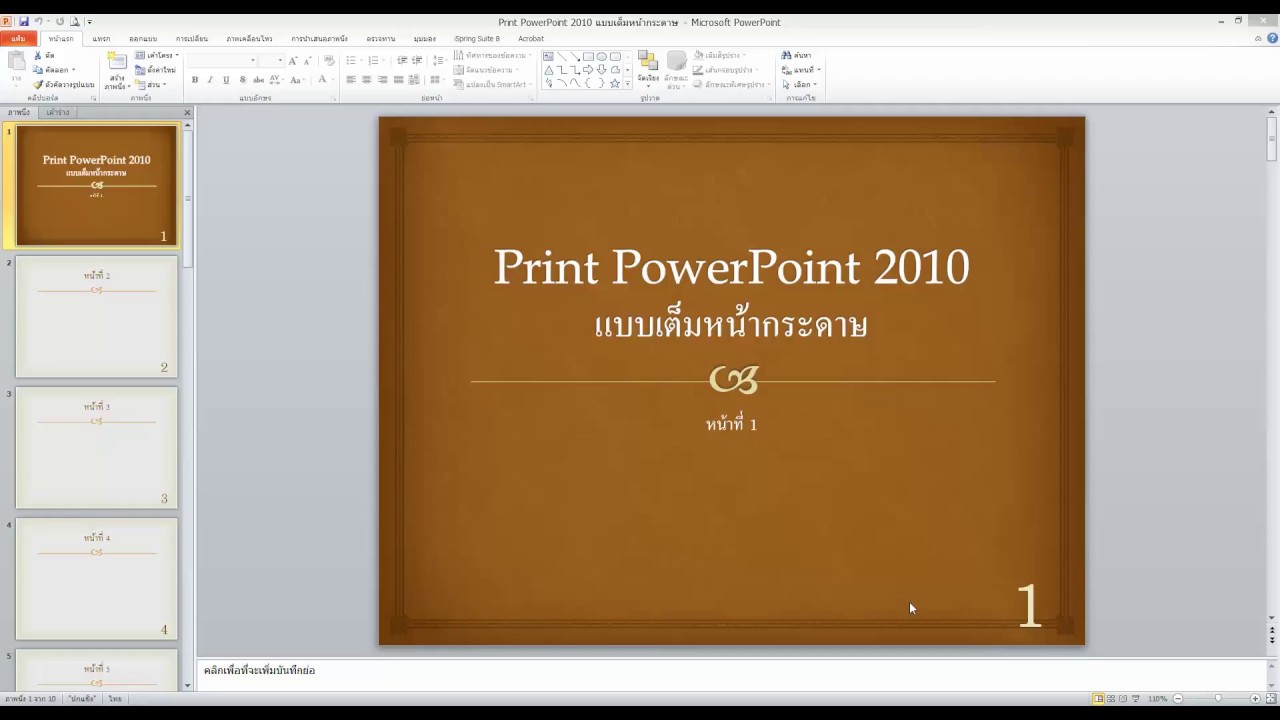1280x720 pixels.
Task: Click zoom in plus button
Action: [x=1255, y=698]
